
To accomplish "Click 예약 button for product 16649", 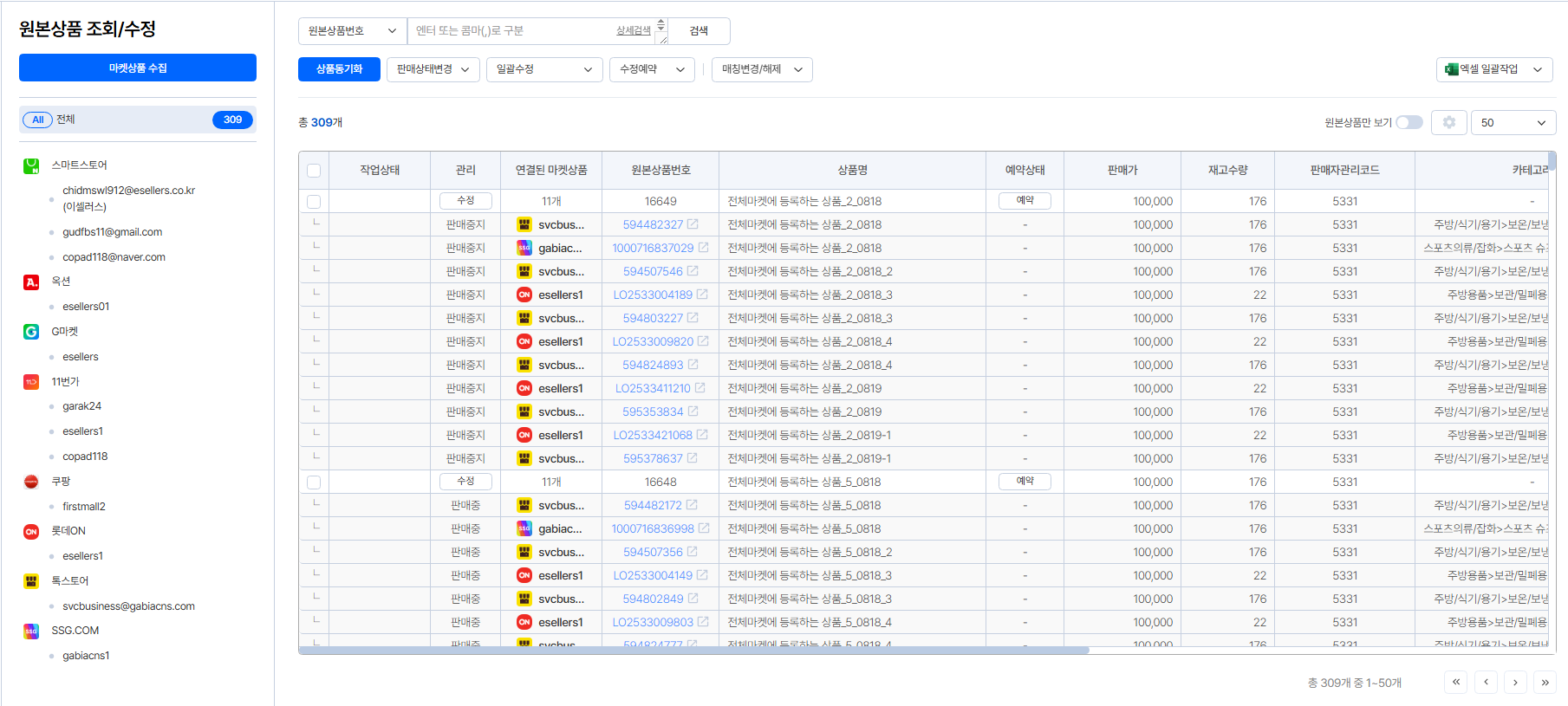I will click(x=1025, y=201).
